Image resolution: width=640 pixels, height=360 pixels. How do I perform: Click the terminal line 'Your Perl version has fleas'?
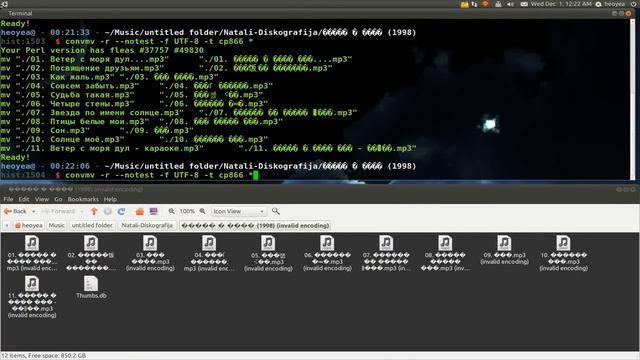[102, 50]
